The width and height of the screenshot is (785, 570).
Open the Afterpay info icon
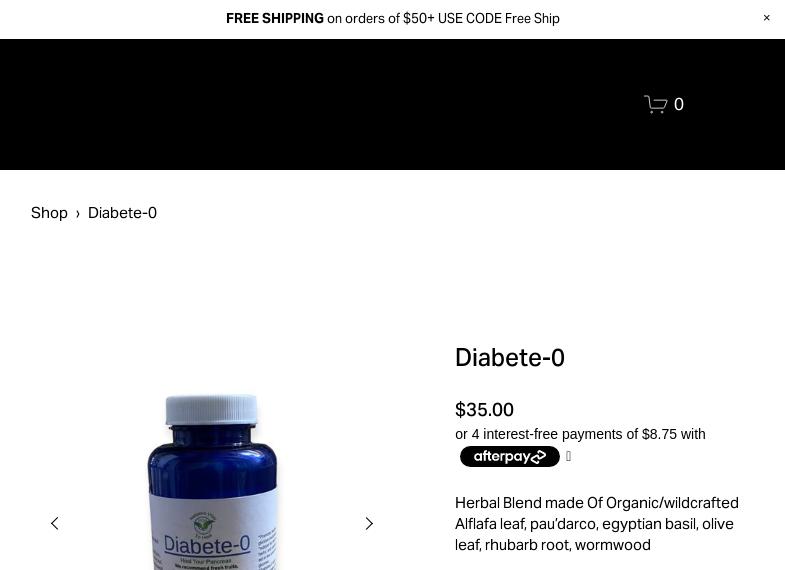pos(568,456)
